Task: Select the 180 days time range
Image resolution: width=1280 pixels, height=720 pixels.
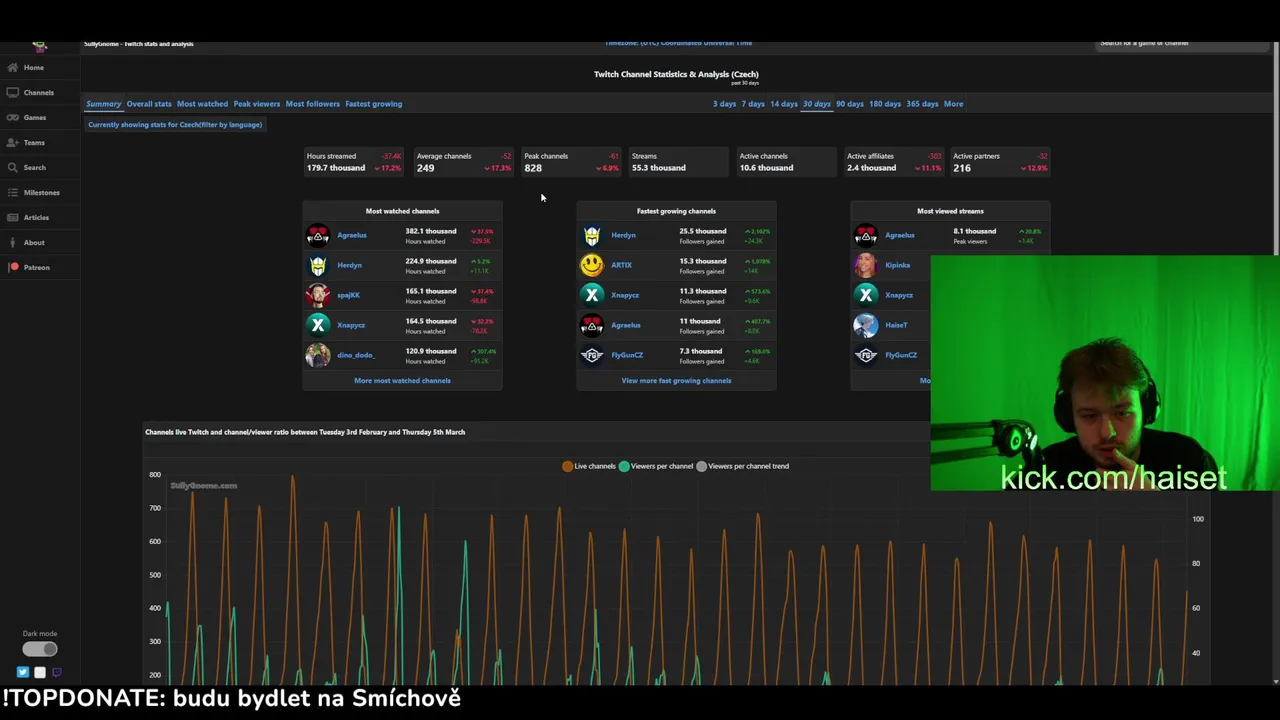Action: 885,104
